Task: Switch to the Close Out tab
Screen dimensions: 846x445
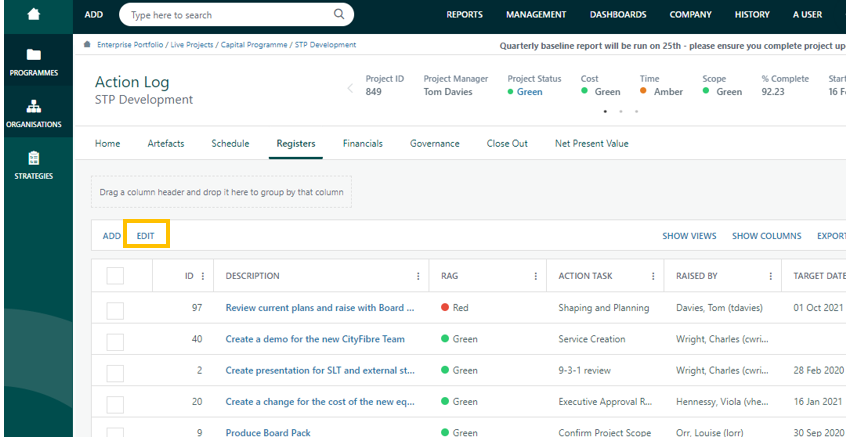Action: 507,143
